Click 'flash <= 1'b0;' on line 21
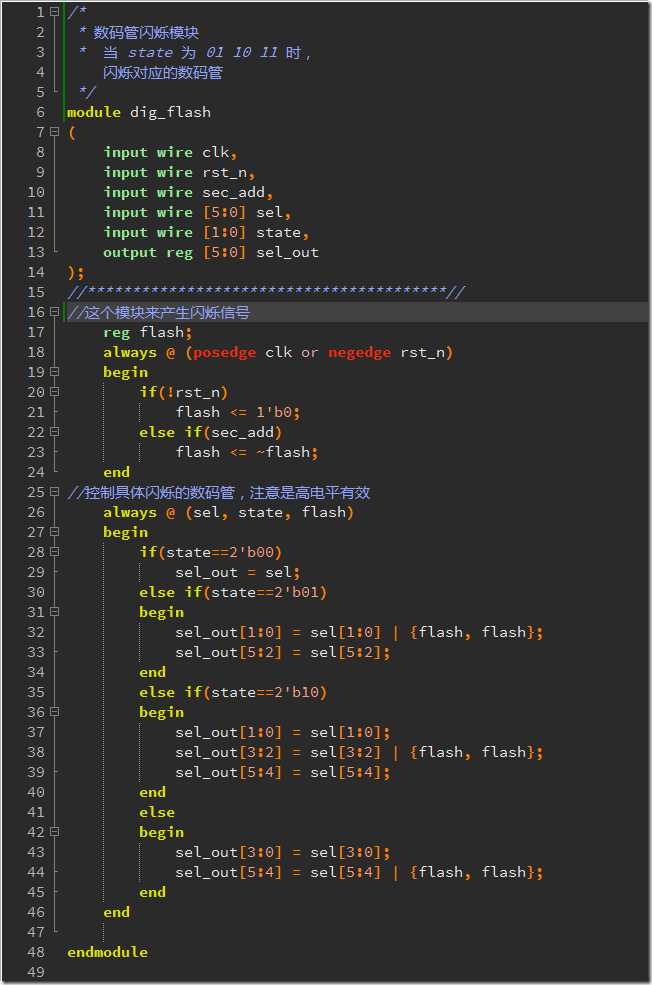Image resolution: width=652 pixels, height=985 pixels. 238,413
